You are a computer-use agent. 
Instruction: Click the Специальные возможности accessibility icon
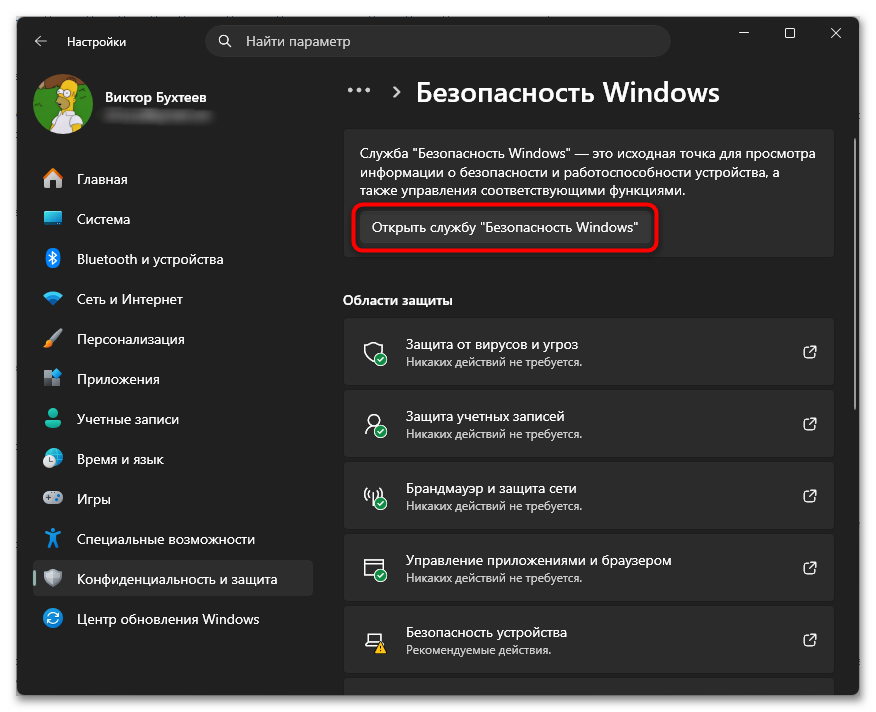[x=53, y=538]
